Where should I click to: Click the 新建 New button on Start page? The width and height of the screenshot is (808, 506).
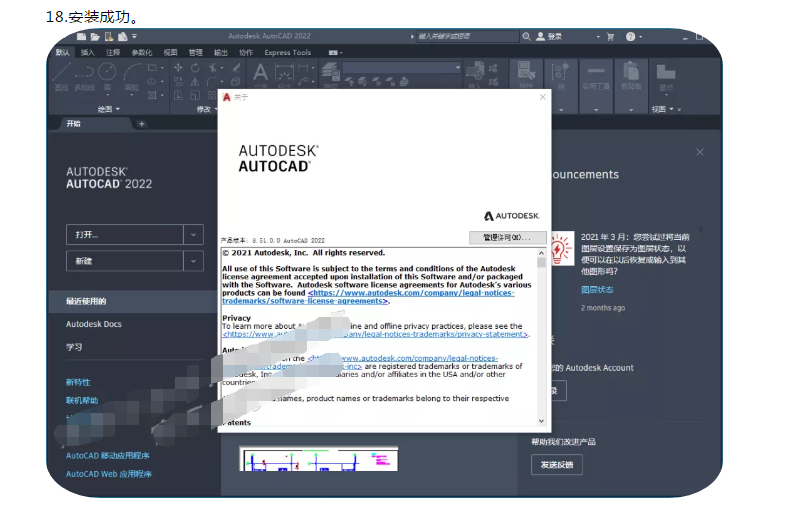point(125,261)
